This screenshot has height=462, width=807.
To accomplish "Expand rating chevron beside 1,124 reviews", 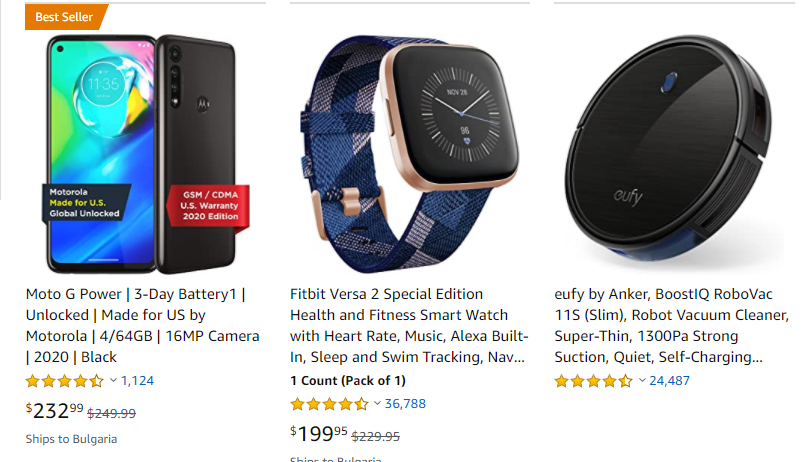I will pos(113,381).
